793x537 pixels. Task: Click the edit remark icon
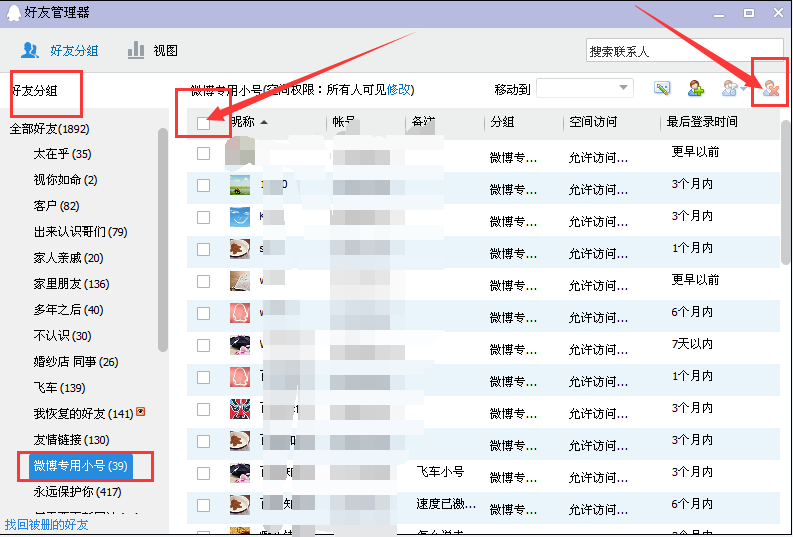pyautogui.click(x=662, y=89)
